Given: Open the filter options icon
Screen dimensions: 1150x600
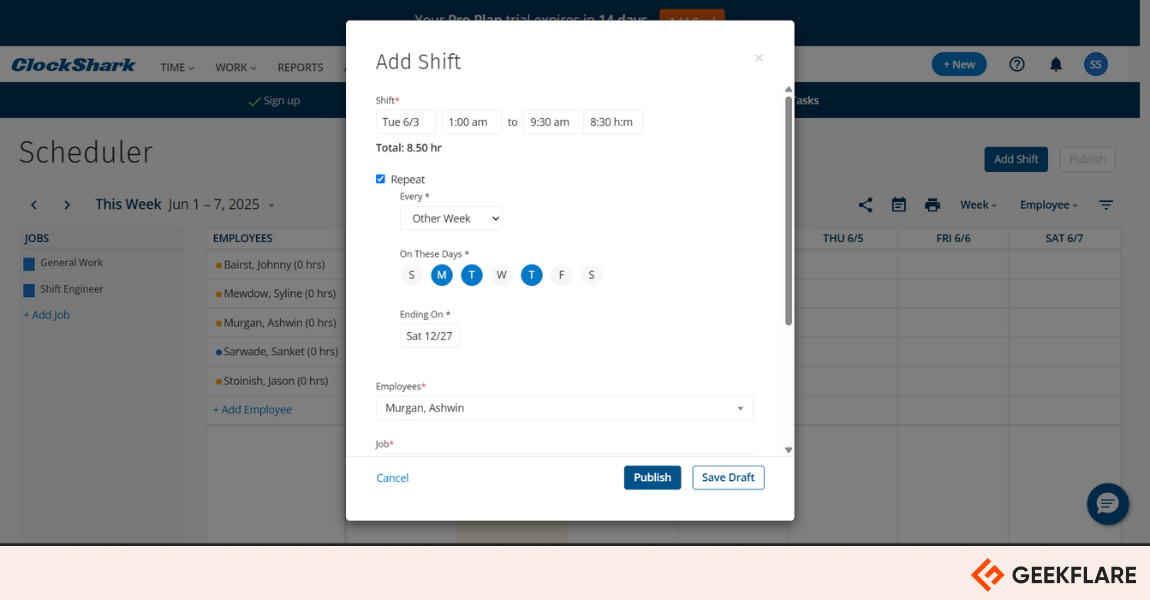Looking at the screenshot, I should click(1106, 205).
